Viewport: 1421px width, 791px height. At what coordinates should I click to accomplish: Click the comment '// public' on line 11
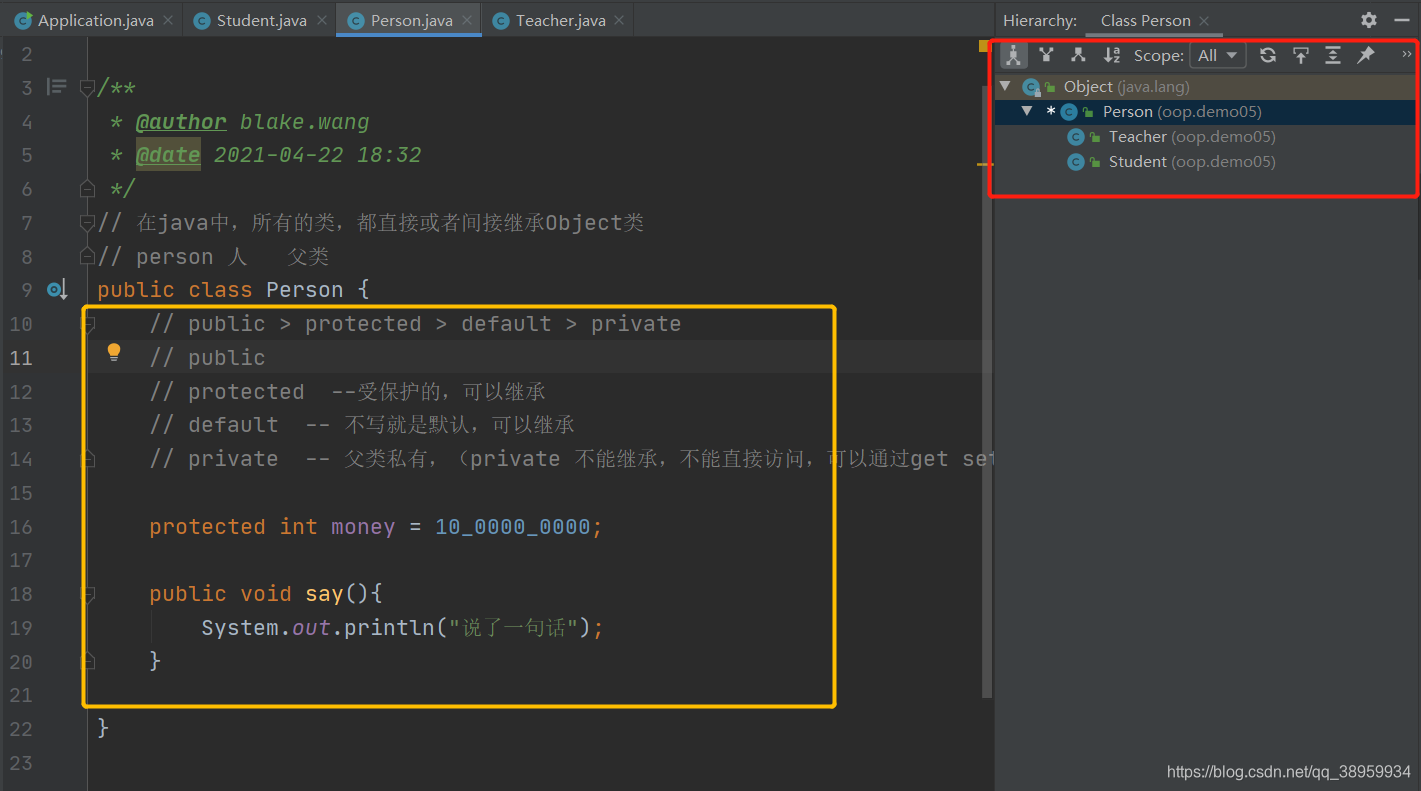point(207,358)
